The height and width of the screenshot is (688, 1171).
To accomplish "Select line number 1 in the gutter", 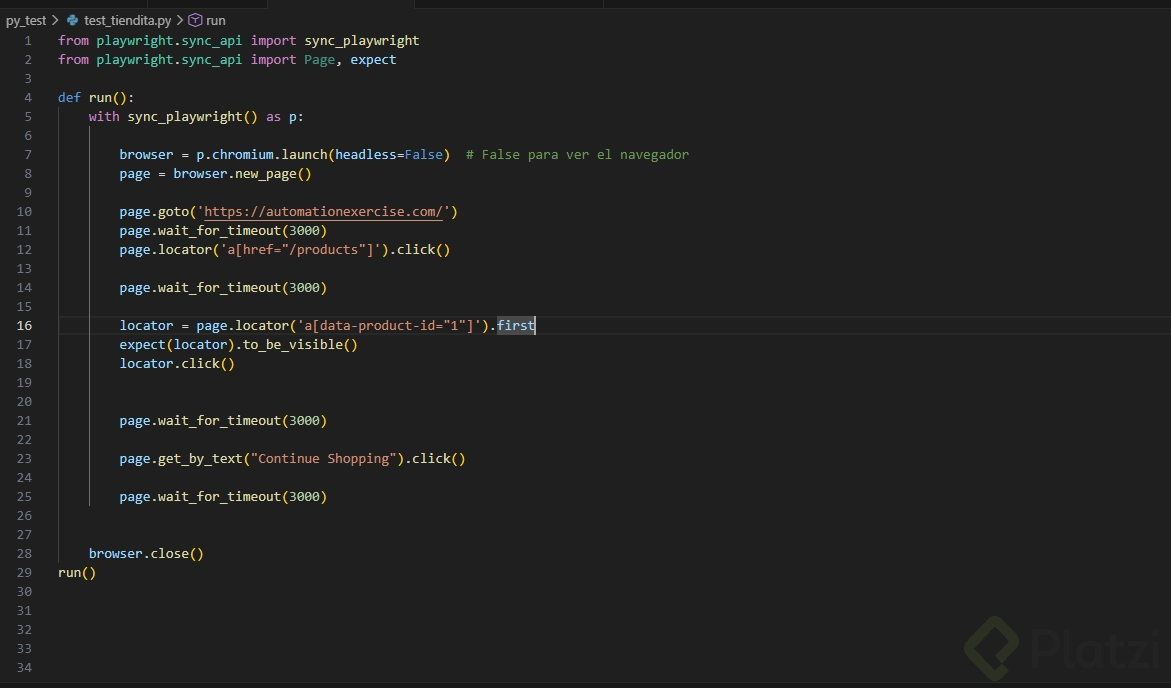I will tap(28, 40).
